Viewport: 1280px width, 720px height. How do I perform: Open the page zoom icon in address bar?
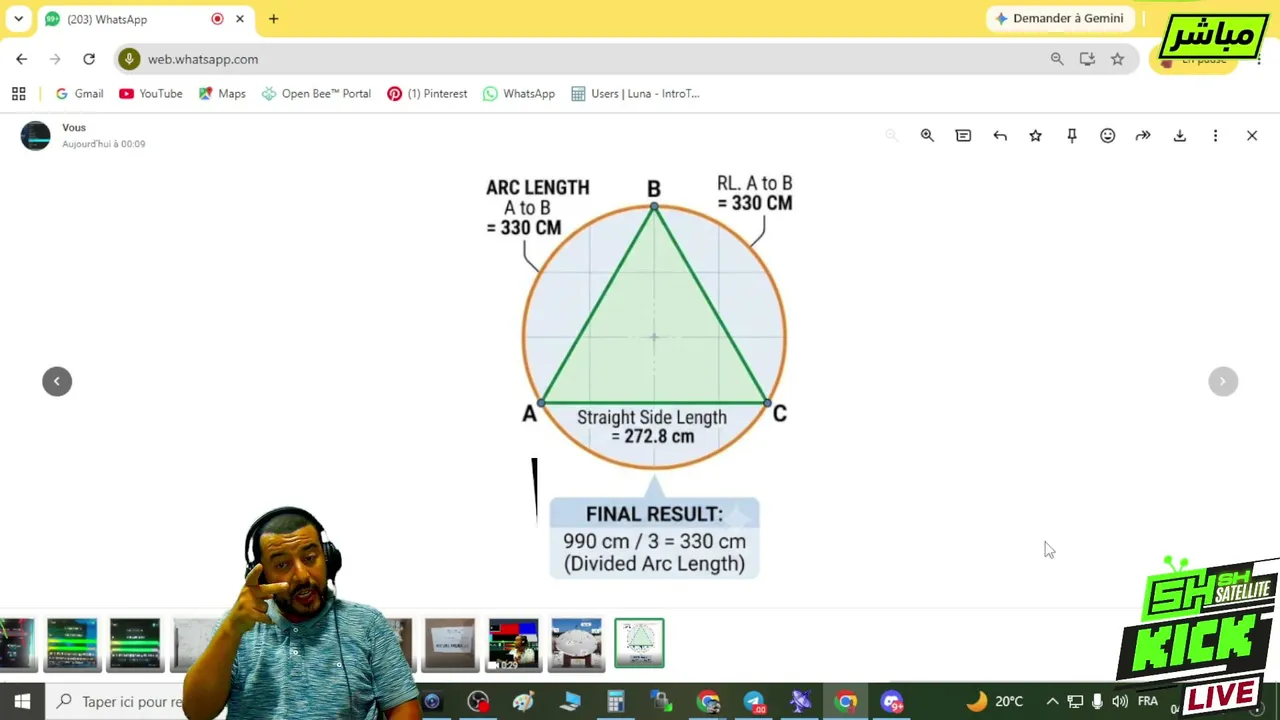1057,59
